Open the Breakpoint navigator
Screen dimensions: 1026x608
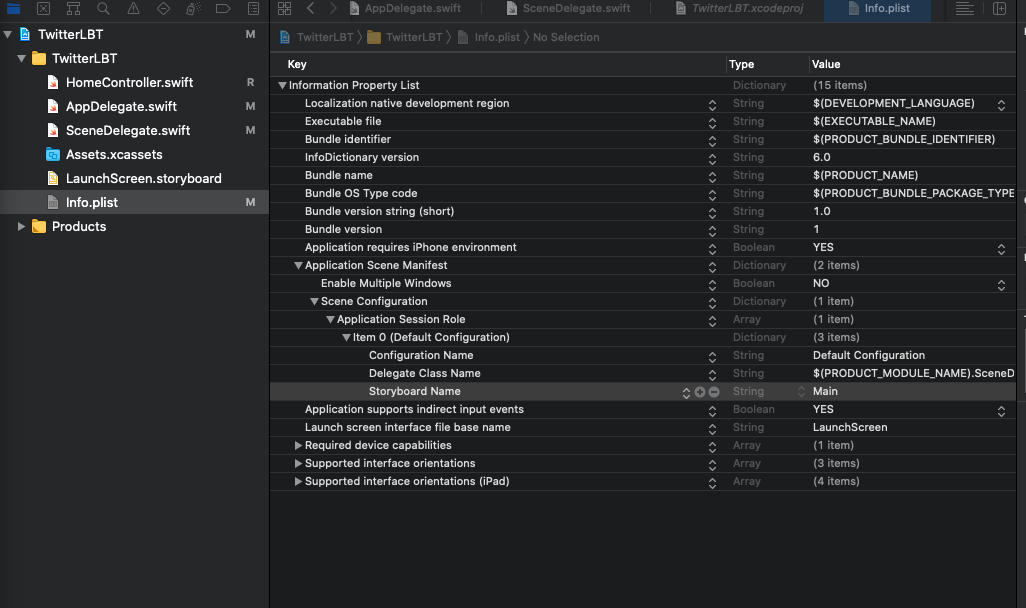tap(223, 9)
